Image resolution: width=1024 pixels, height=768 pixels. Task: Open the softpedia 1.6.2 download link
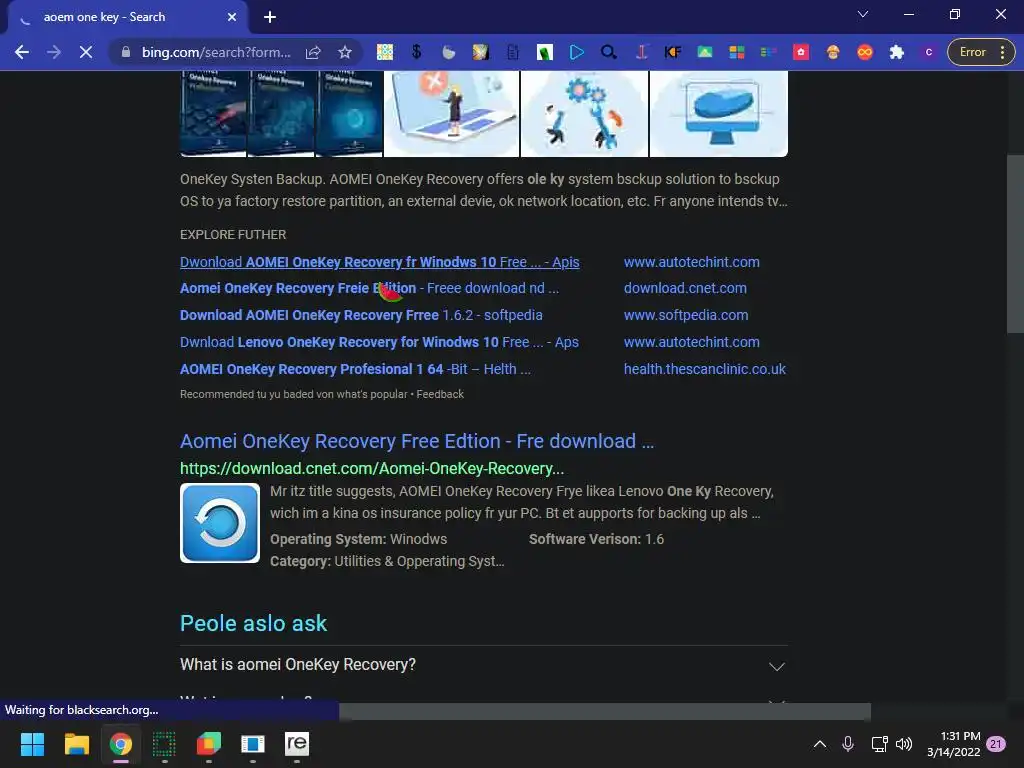[x=361, y=315]
